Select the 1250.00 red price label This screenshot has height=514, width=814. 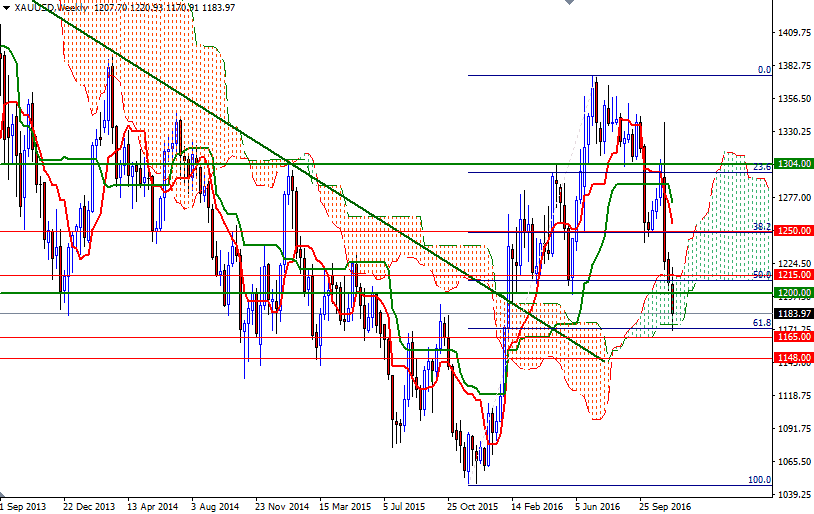click(x=794, y=231)
